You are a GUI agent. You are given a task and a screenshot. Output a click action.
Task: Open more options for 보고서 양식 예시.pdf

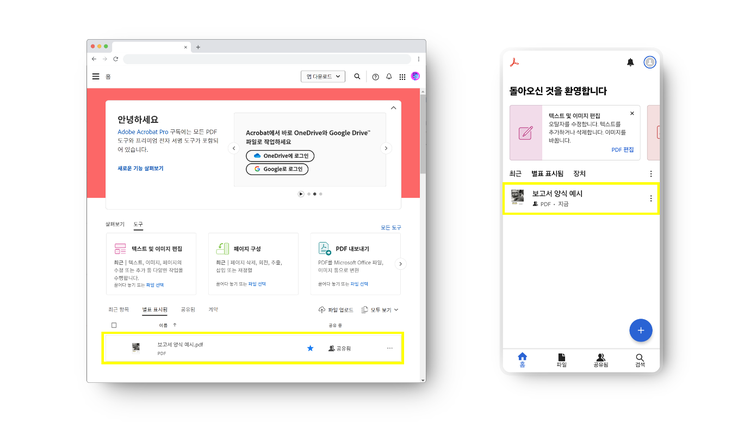click(x=390, y=348)
